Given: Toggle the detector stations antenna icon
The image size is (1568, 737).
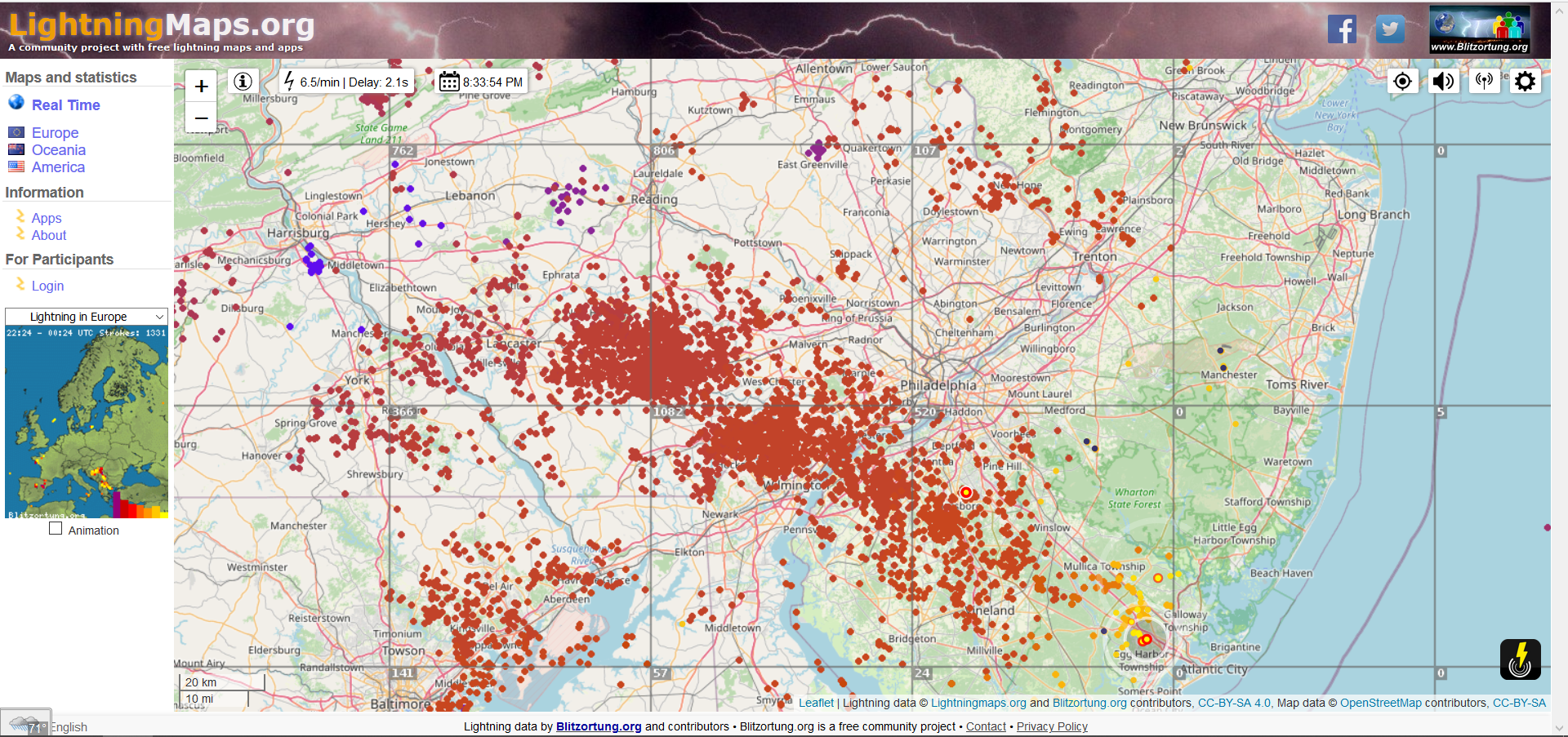Looking at the screenshot, I should coord(1484,82).
